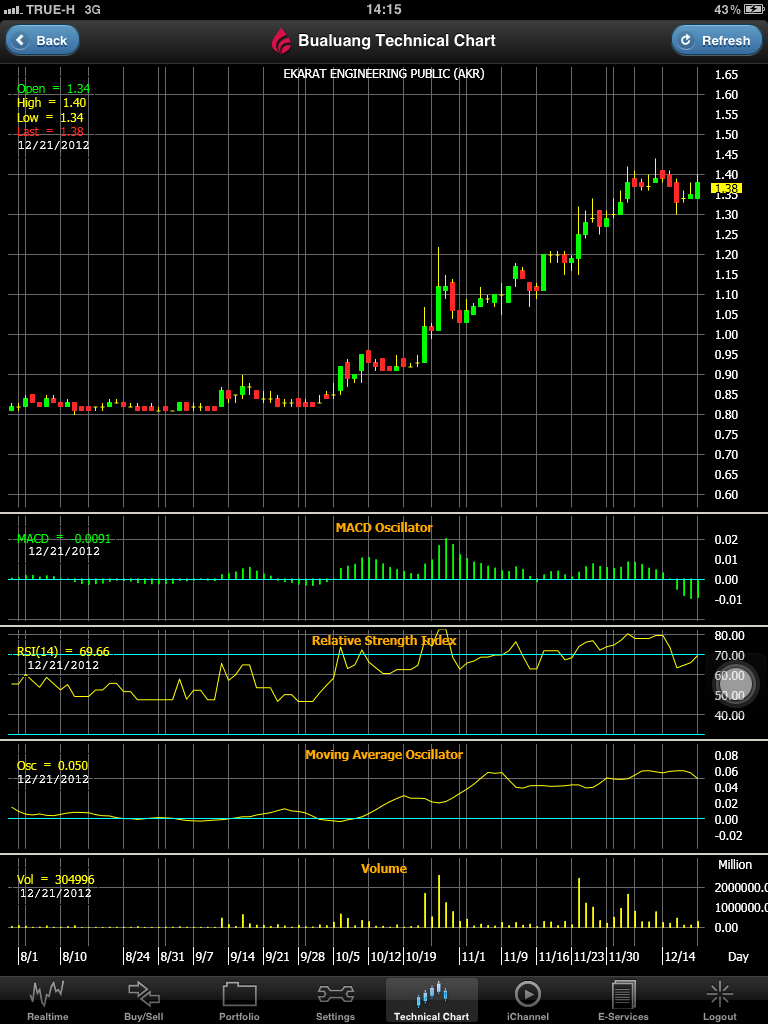Tap the Relative Strength Index title
This screenshot has width=768, height=1024.
pos(384,641)
